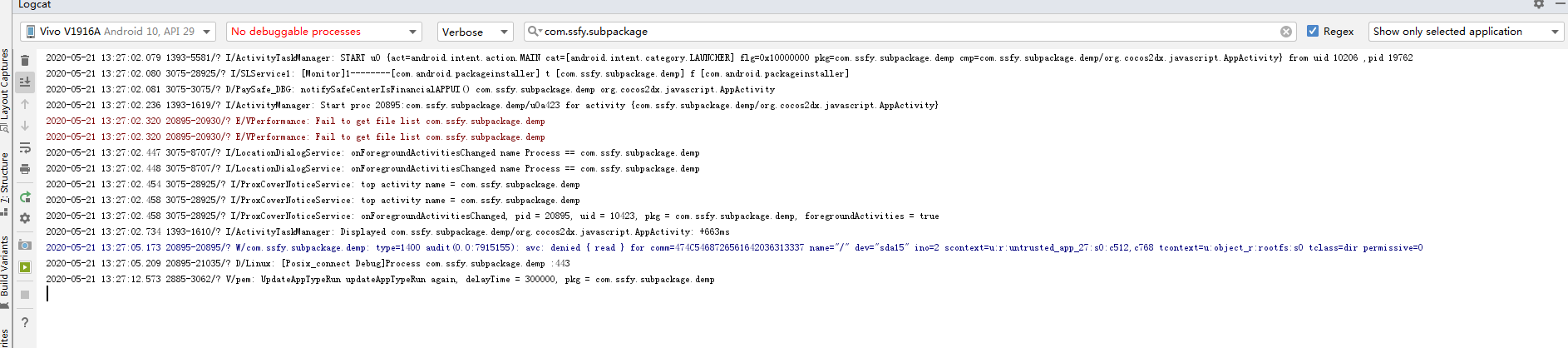
Task: Switch to the Structure side tab
Action: 5,179
